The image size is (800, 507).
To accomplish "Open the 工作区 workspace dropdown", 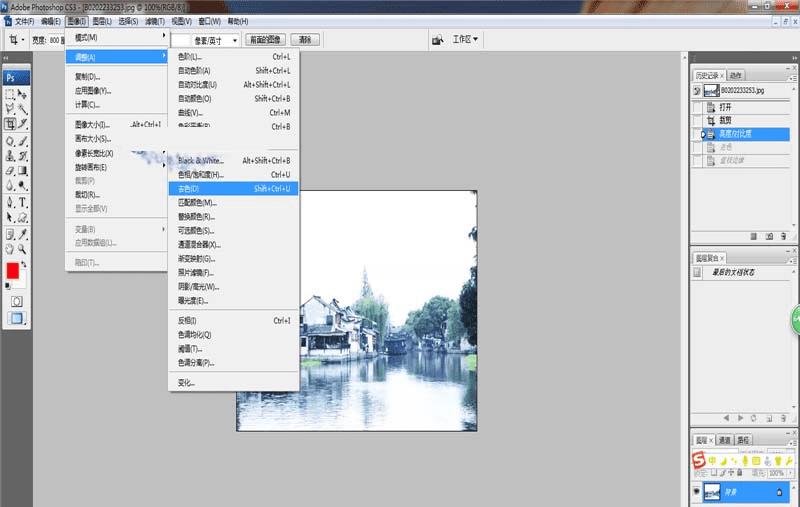I will point(465,39).
